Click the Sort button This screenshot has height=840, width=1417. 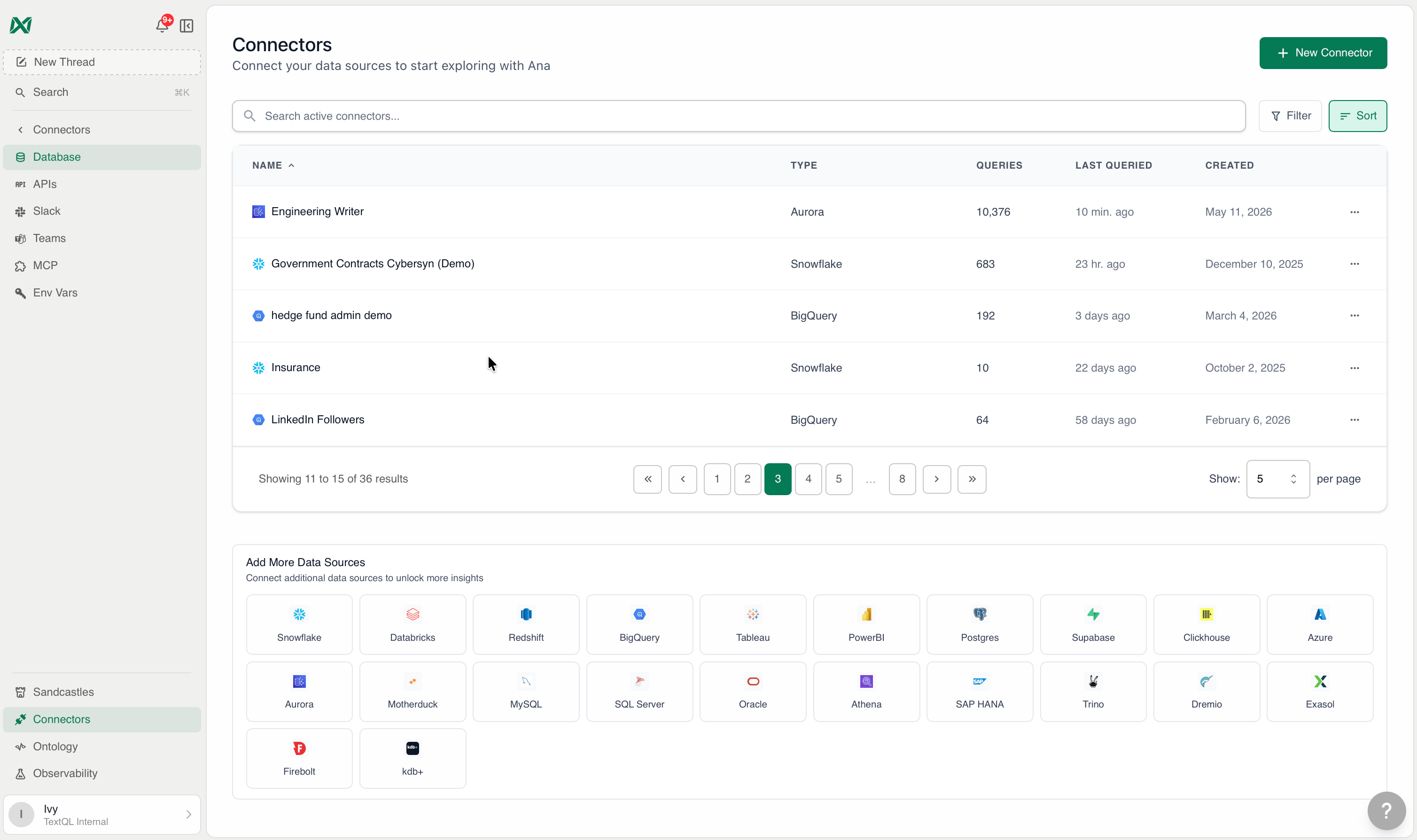tap(1357, 116)
